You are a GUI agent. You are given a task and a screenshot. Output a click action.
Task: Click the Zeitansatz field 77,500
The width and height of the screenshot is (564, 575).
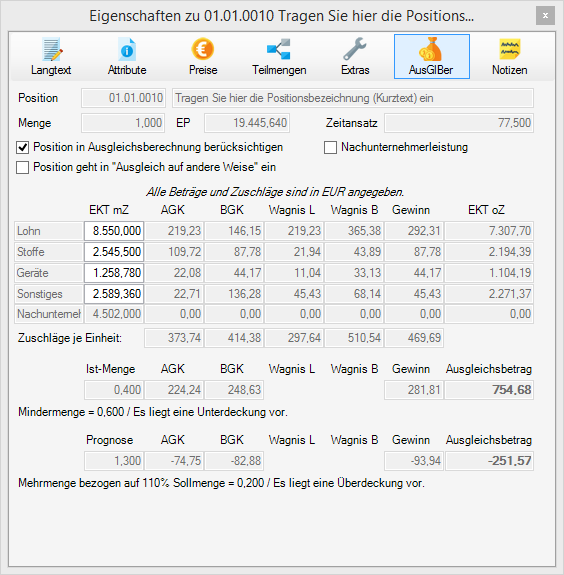point(459,122)
